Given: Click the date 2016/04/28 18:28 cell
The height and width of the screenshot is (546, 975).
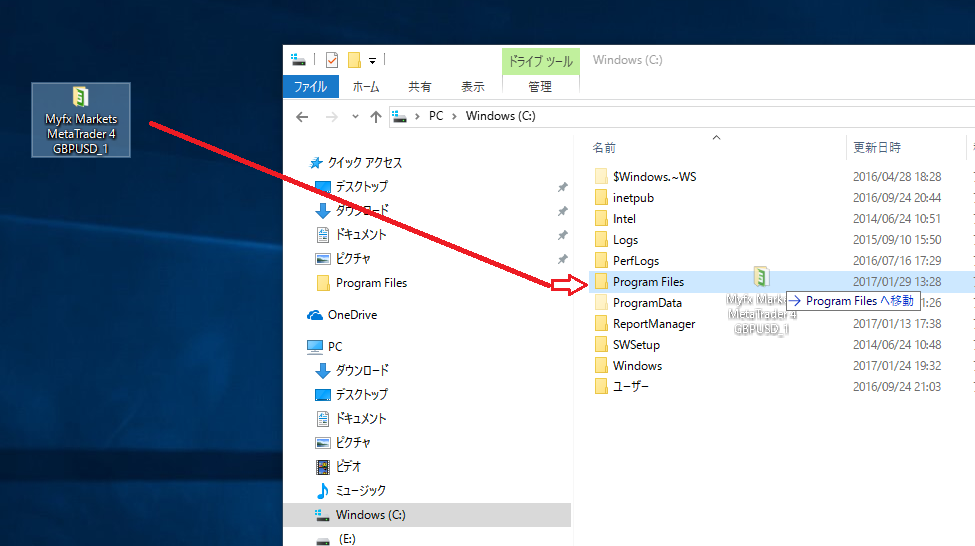Looking at the screenshot, I should click(897, 177).
